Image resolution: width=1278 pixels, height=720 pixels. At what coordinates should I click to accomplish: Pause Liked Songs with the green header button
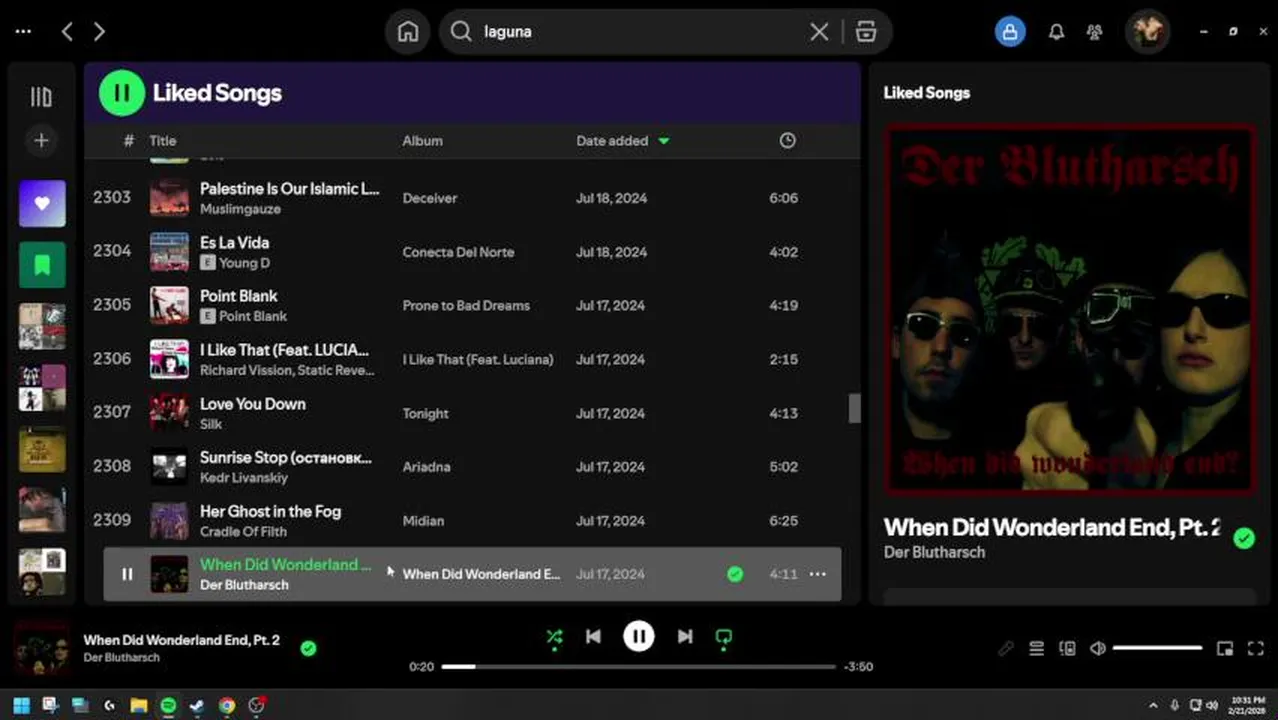tap(122, 93)
